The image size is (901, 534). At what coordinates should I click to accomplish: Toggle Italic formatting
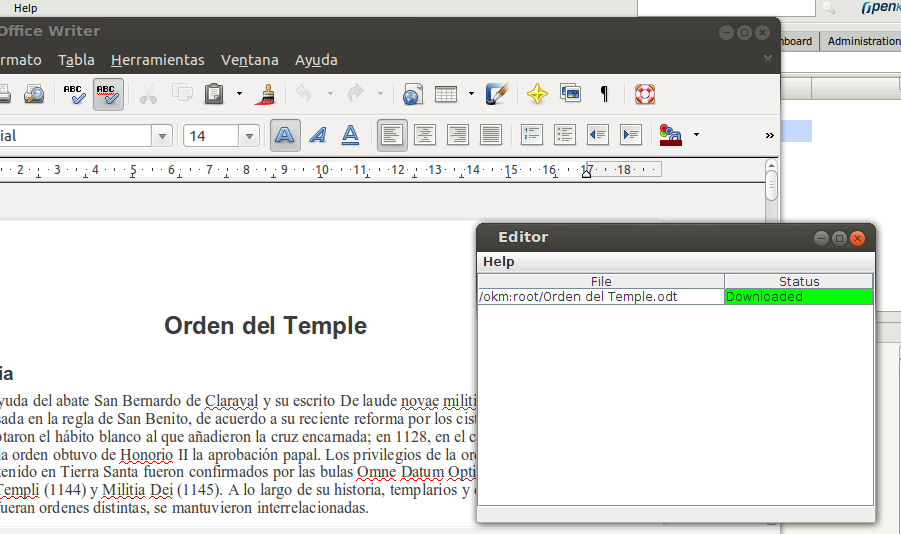pyautogui.click(x=318, y=135)
